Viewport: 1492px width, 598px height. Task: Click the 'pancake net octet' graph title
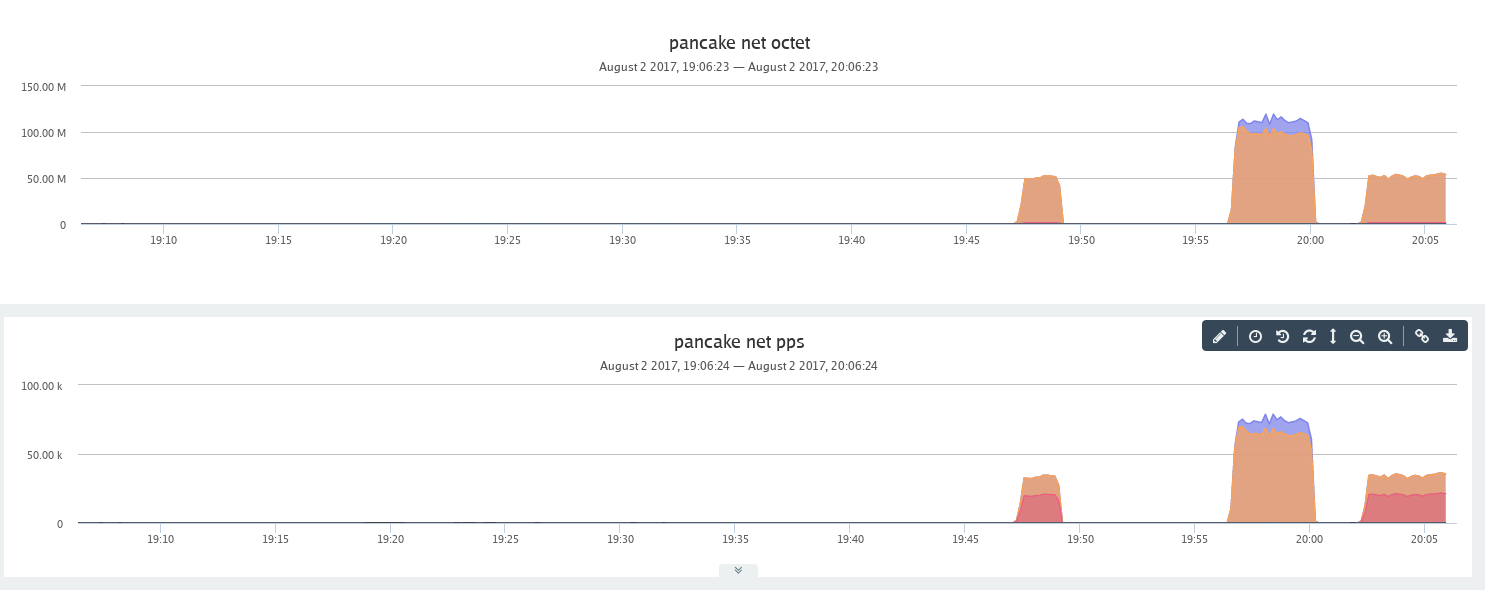tap(739, 43)
